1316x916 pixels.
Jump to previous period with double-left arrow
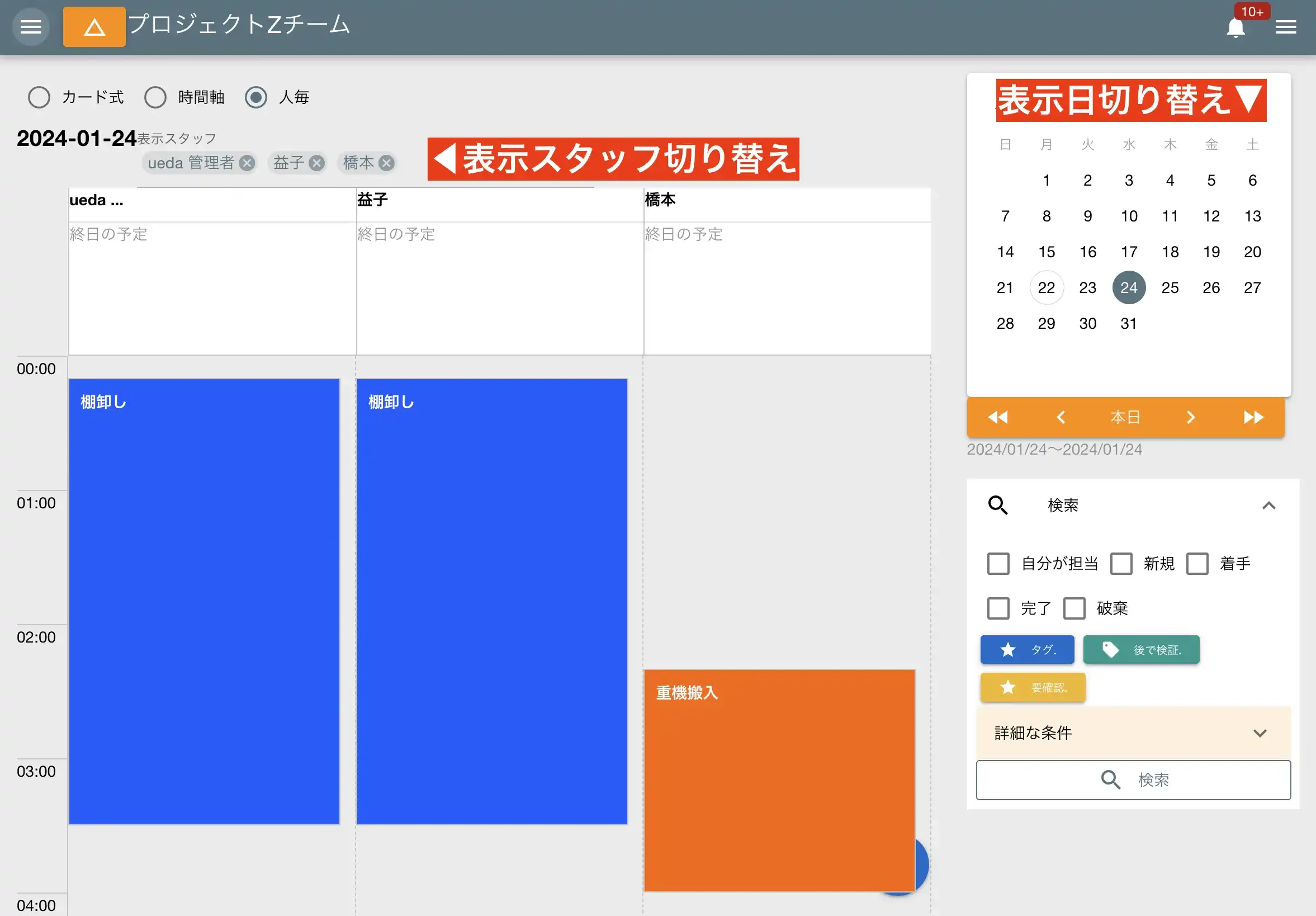coord(997,417)
